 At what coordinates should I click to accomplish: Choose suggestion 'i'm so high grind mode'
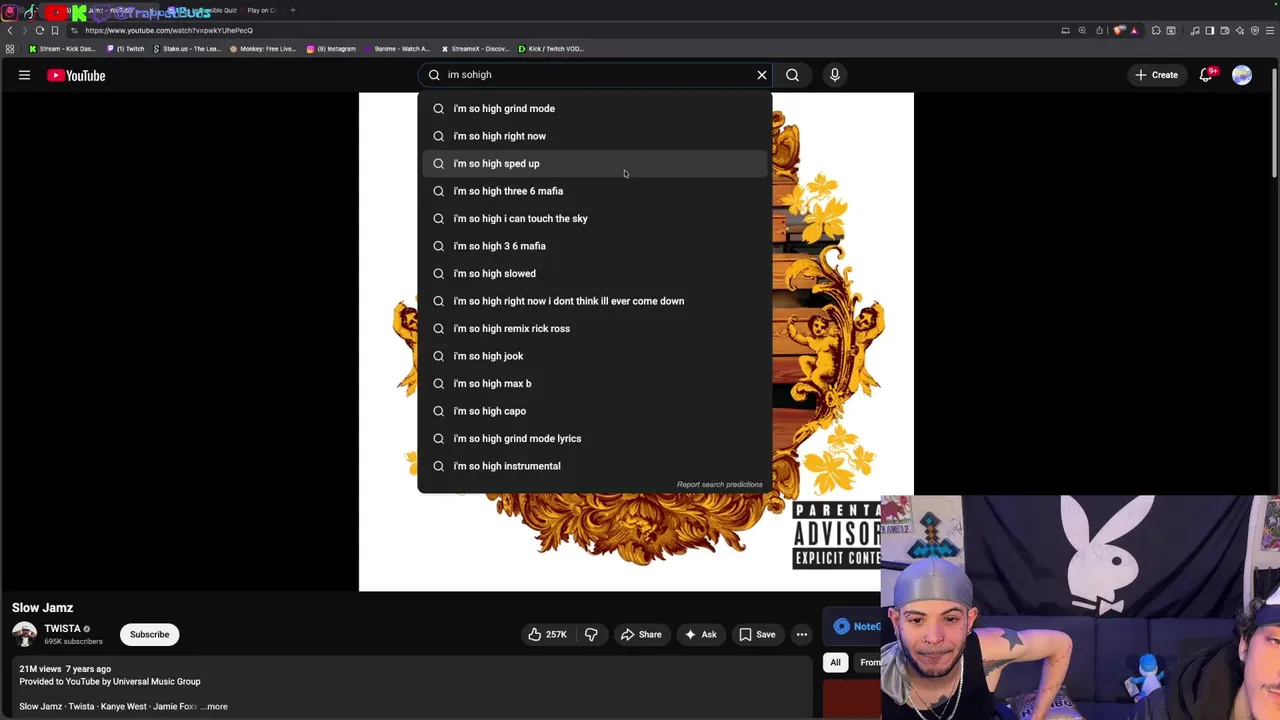[595, 108]
